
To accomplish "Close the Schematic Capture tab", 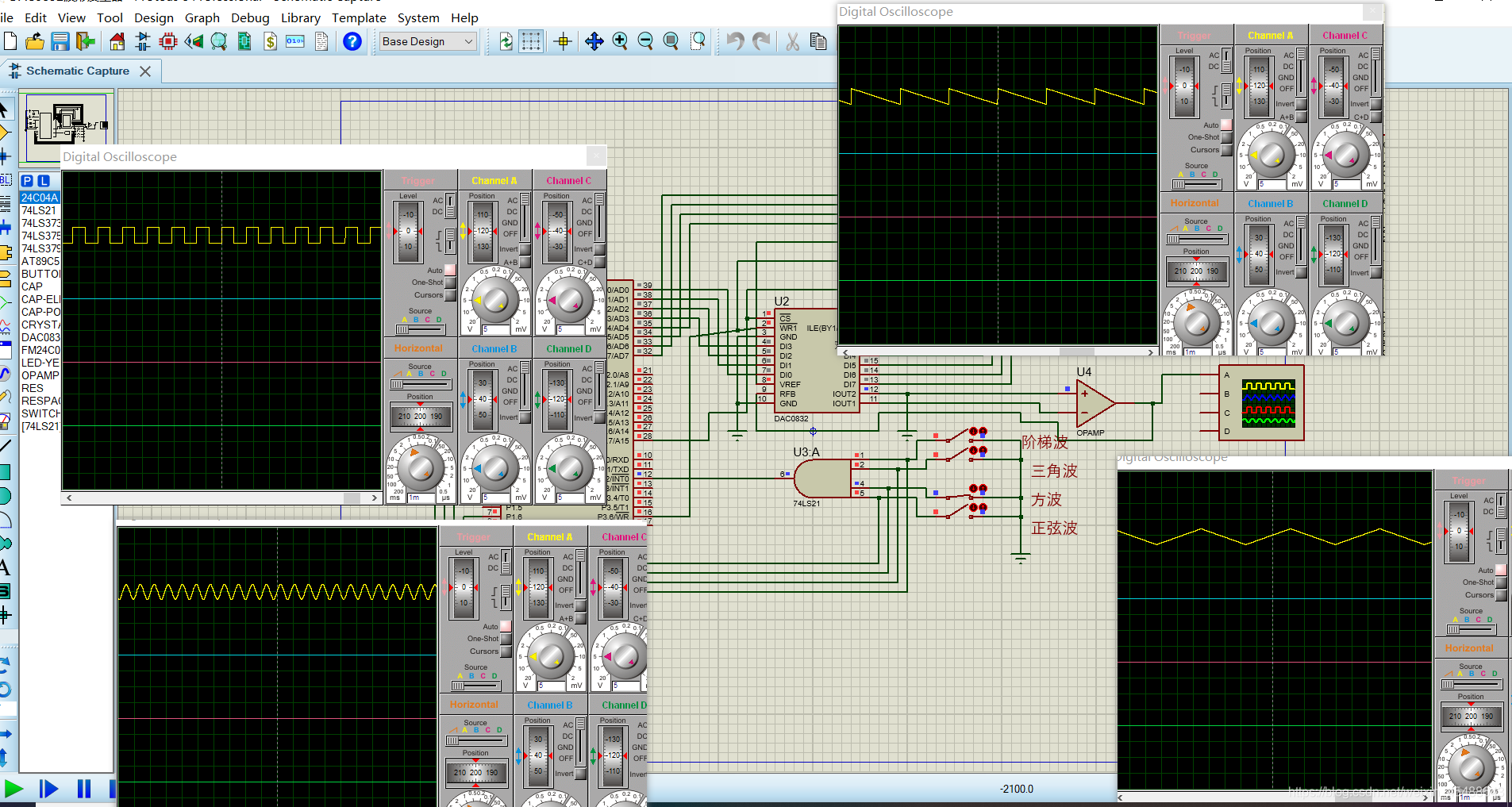I will (145, 71).
